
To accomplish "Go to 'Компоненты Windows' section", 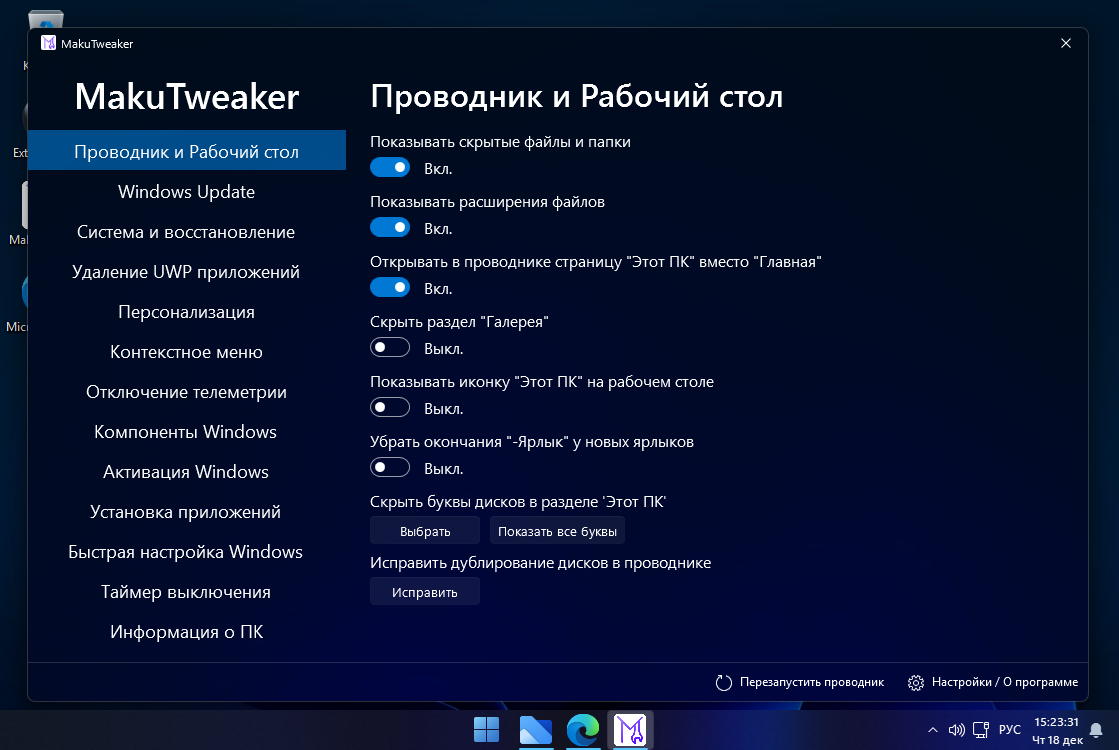I will pyautogui.click(x=187, y=431).
